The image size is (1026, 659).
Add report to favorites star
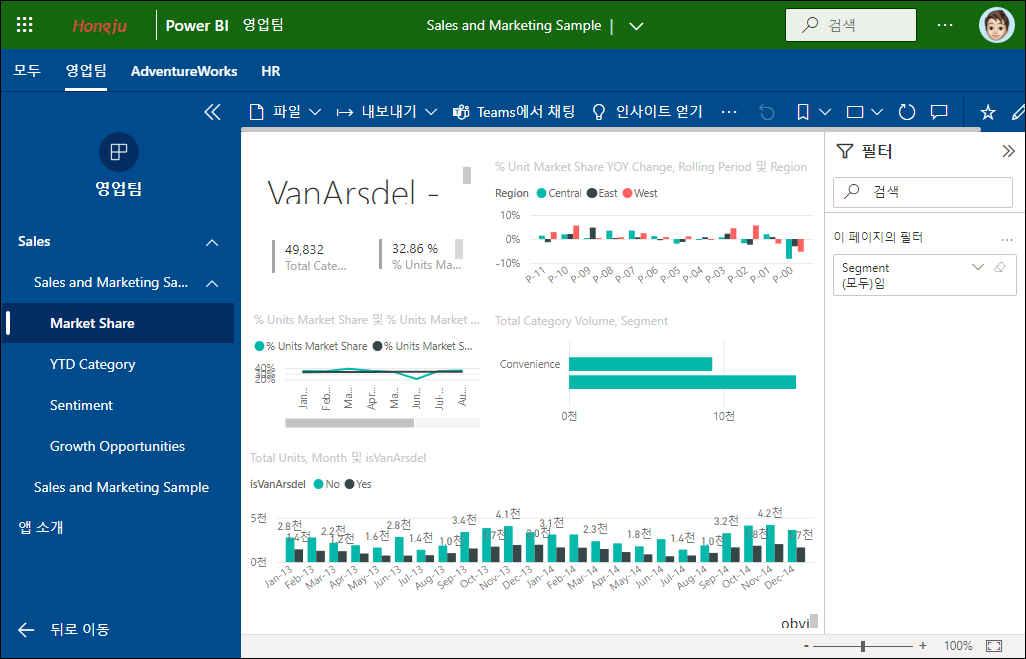point(987,112)
